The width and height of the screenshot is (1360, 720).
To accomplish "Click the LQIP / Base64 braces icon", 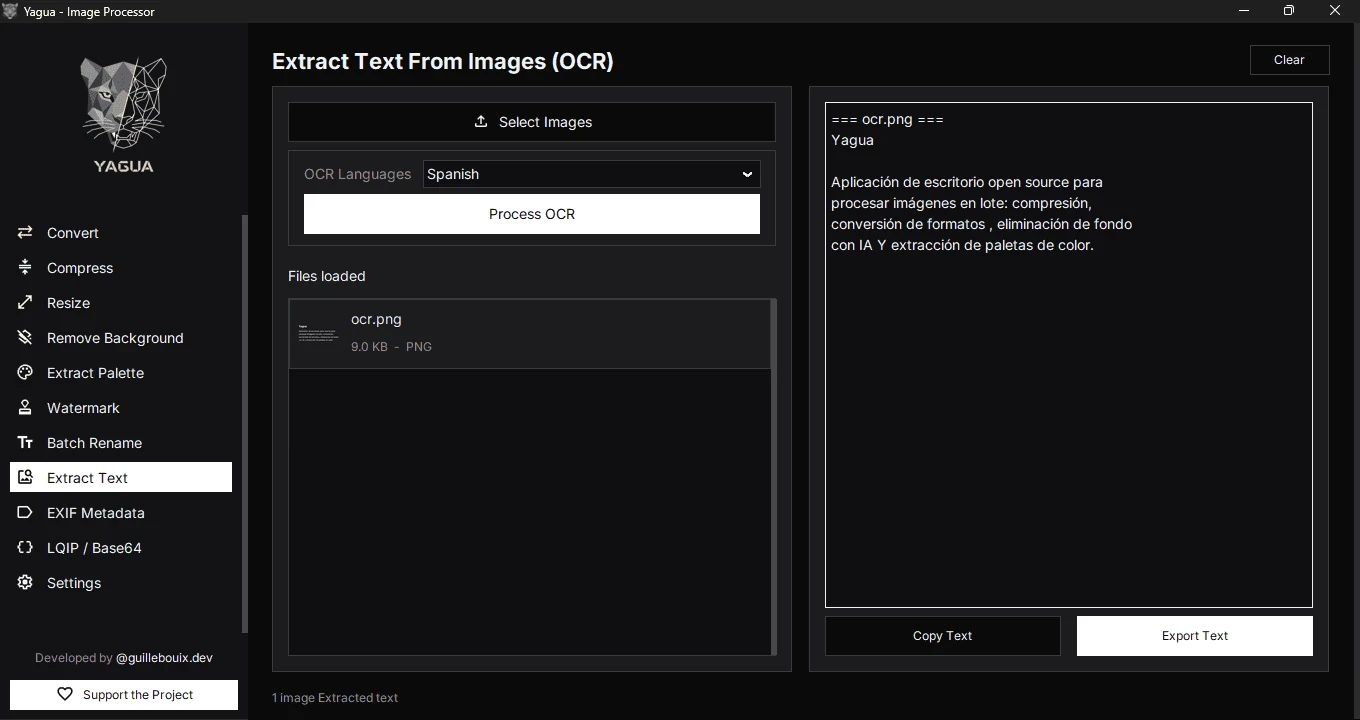I will click(25, 548).
